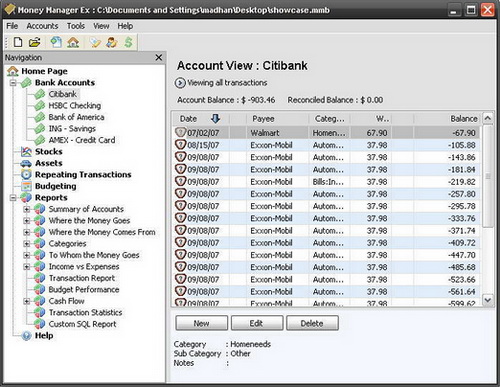Click the Viewing all transactions arrow icon
Viewport: 500px width, 387px height.
point(180,83)
